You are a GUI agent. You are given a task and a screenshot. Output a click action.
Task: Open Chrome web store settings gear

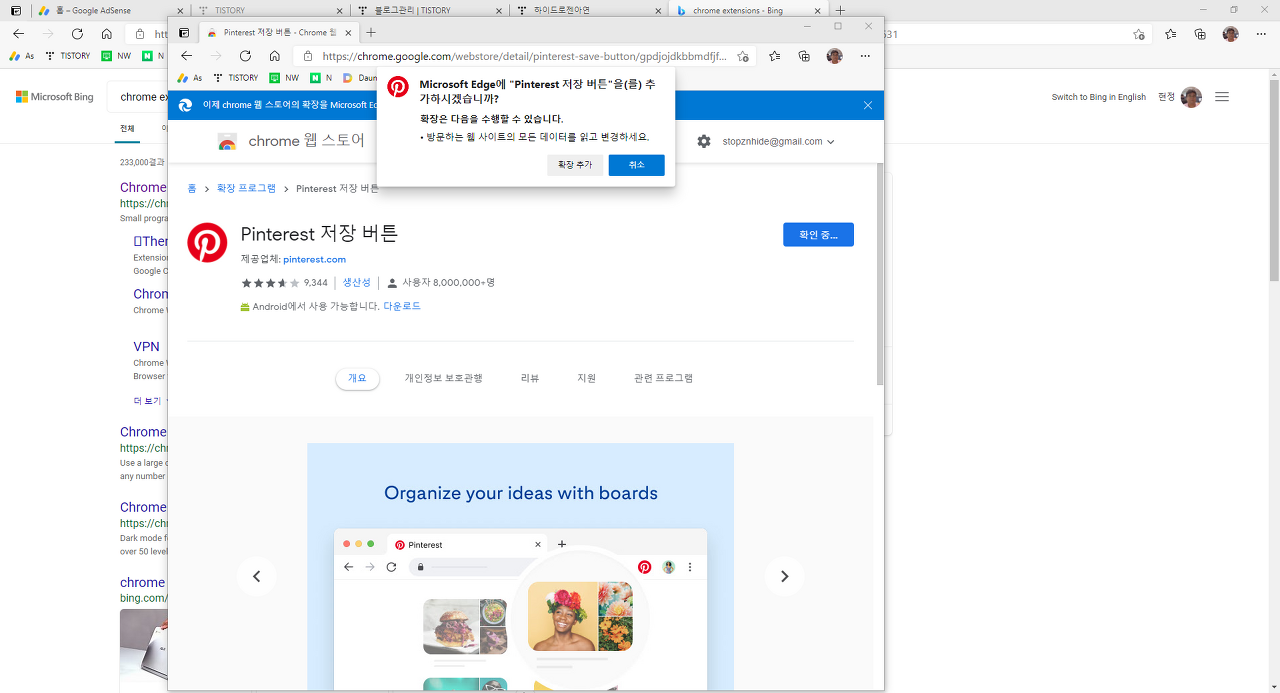[704, 141]
